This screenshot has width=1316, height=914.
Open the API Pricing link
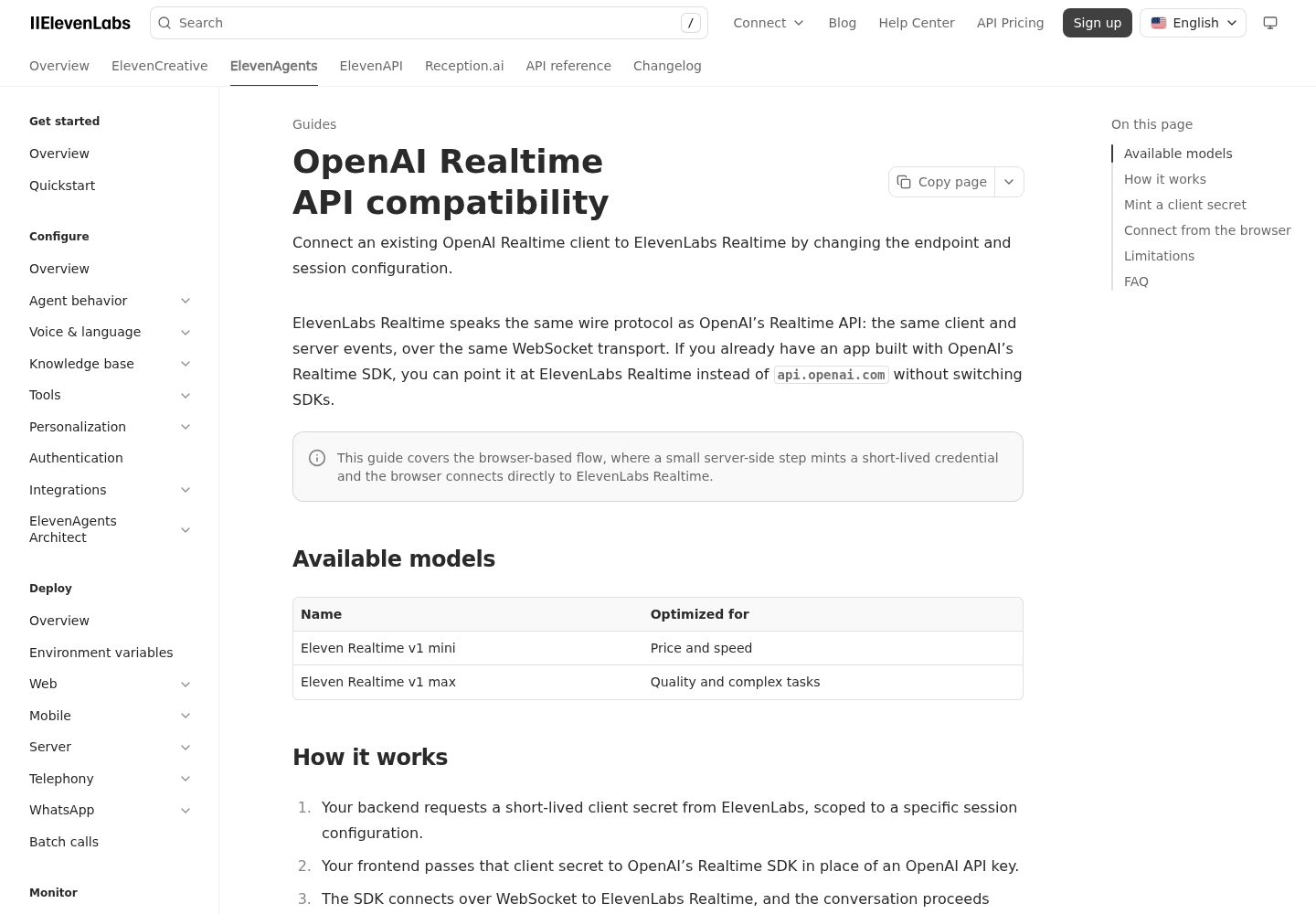(x=1010, y=23)
